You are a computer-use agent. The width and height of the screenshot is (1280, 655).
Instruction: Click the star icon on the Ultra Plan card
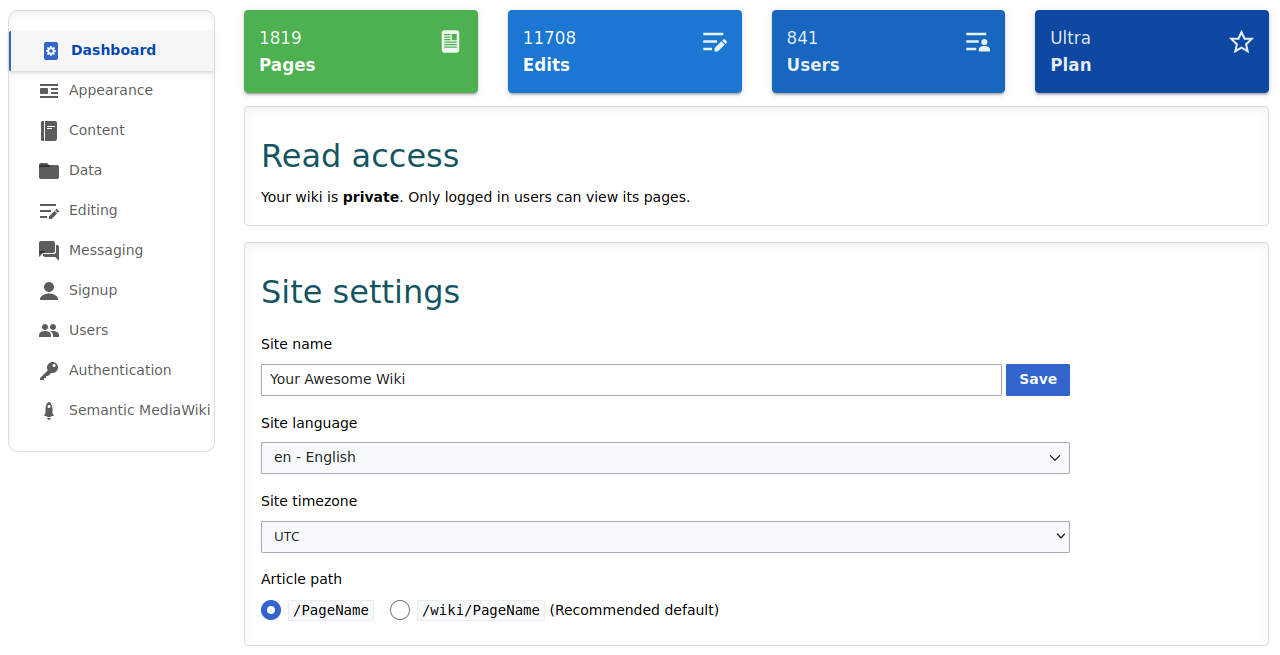tap(1241, 42)
